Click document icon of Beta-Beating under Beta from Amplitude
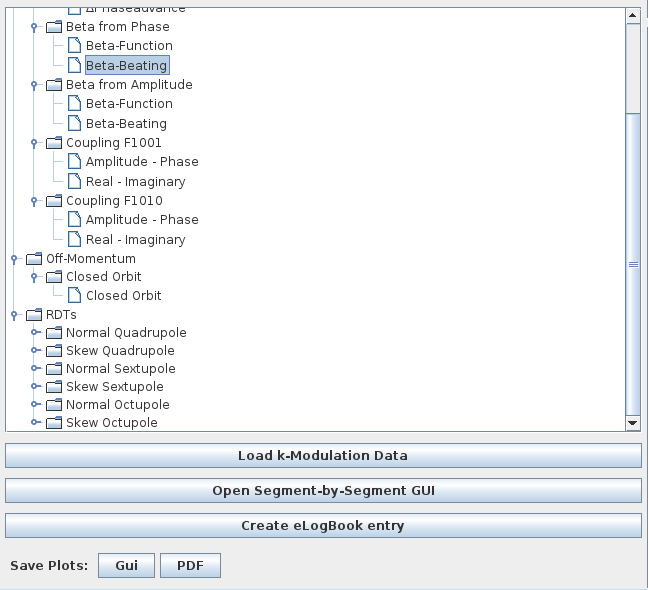The width and height of the screenshot is (648, 590). [x=74, y=123]
